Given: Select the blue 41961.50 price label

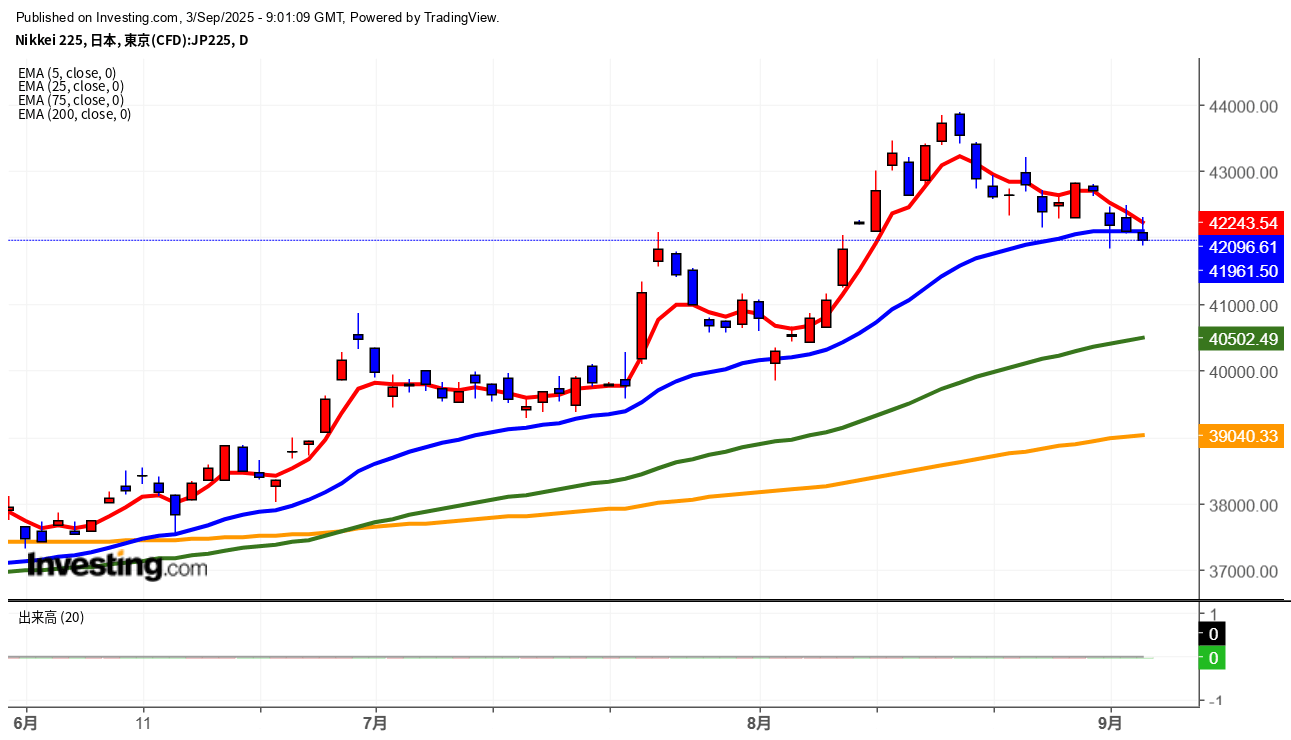Looking at the screenshot, I should tap(1243, 271).
